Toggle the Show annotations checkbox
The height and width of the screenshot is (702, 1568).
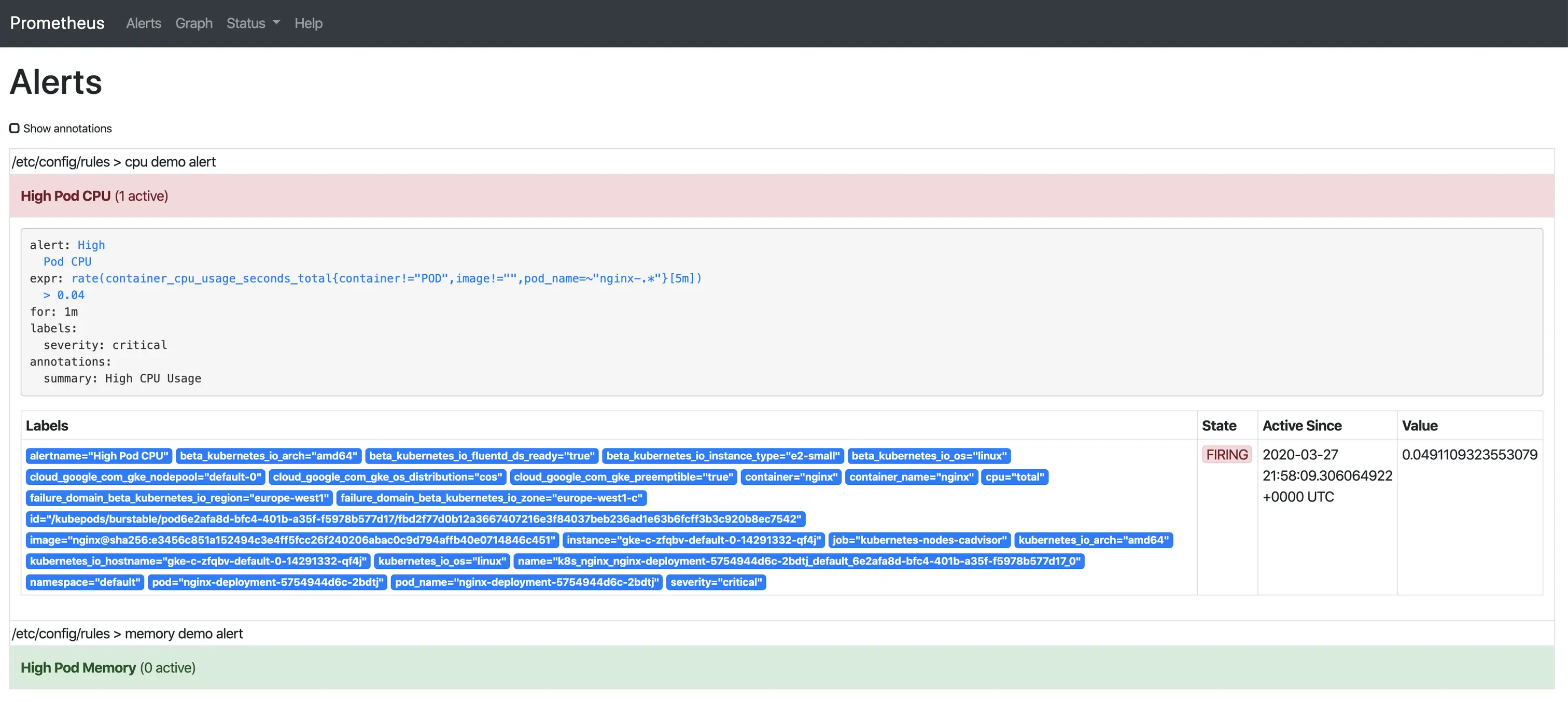click(15, 129)
